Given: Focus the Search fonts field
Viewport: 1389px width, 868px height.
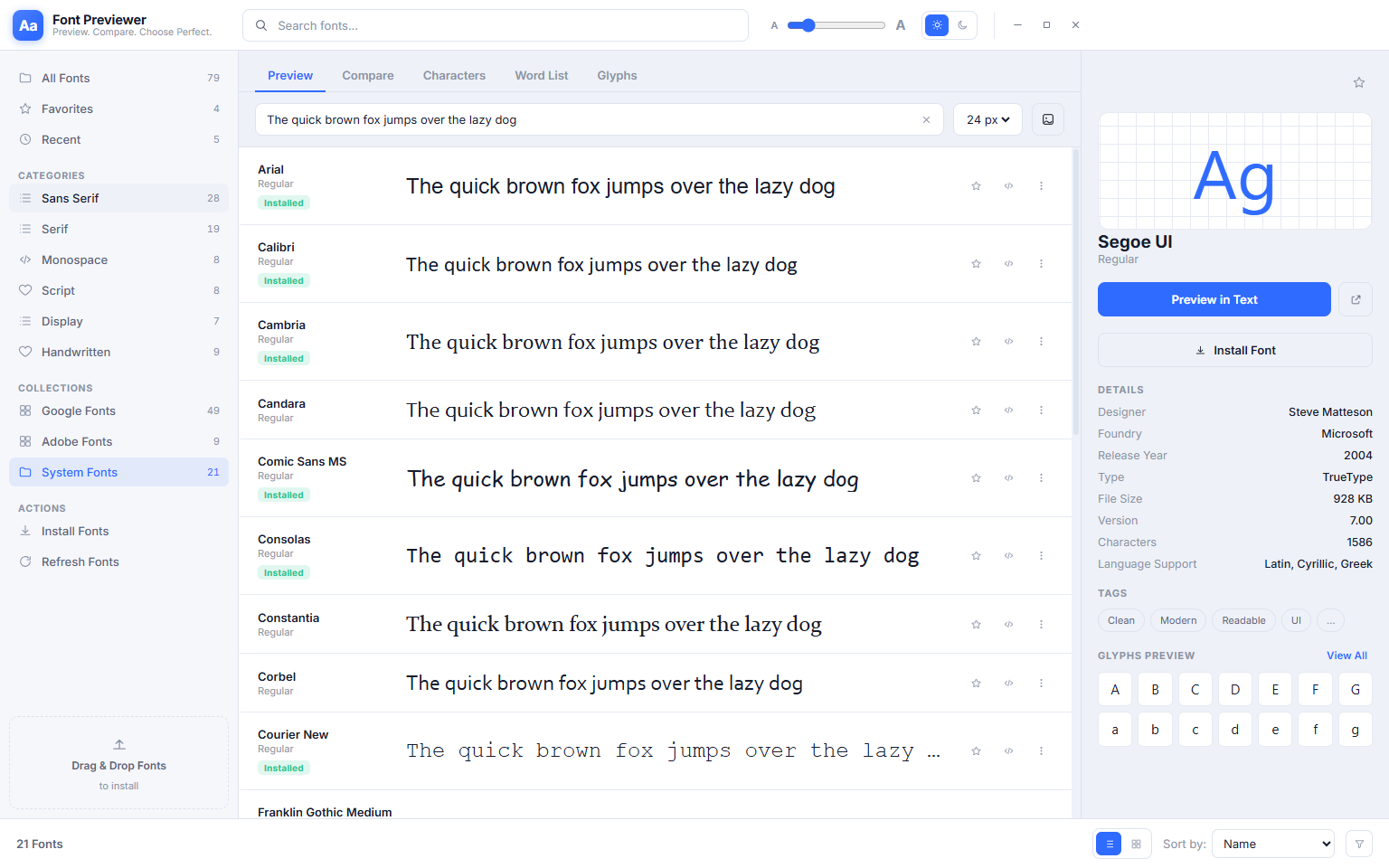Looking at the screenshot, I should [496, 25].
